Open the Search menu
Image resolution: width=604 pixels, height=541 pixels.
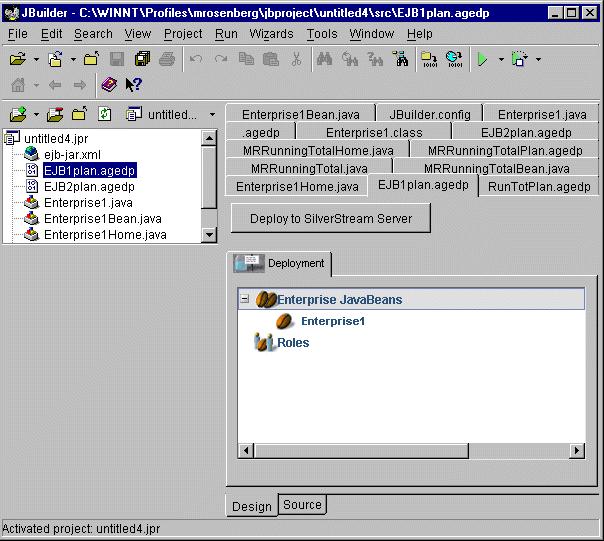[93, 34]
